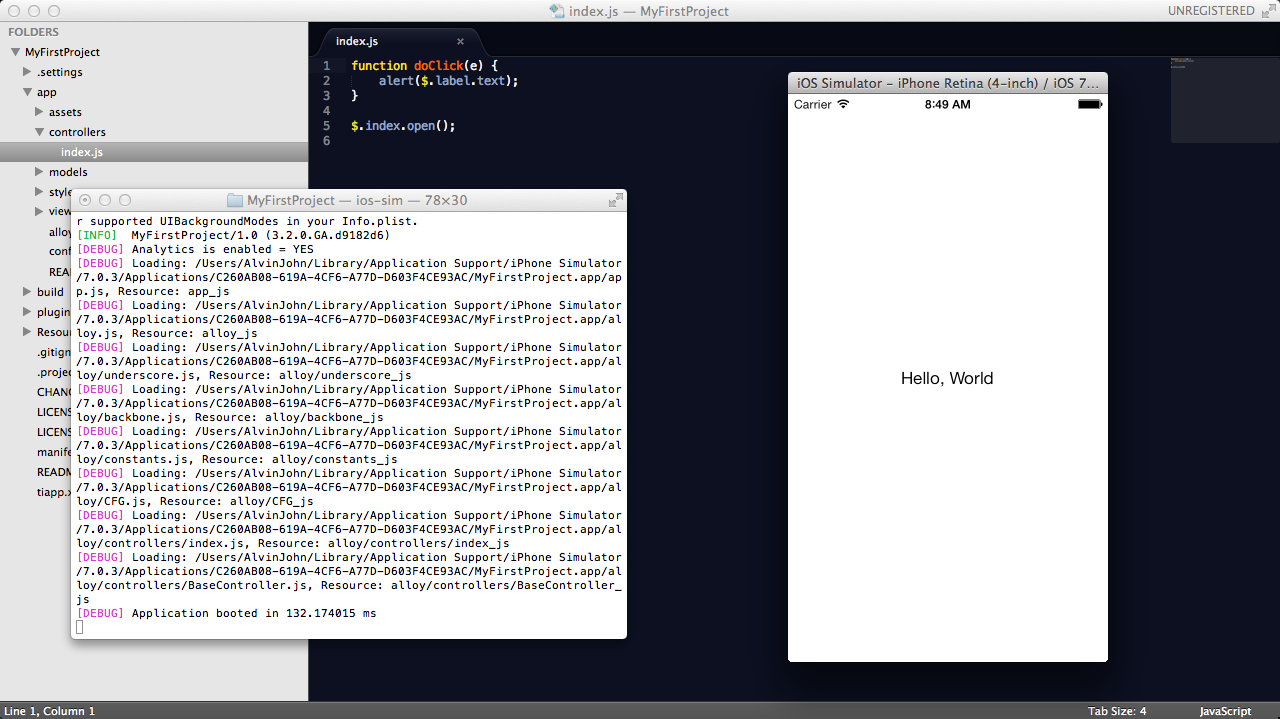The width and height of the screenshot is (1280, 719).
Task: Click the UNREGISTERED label in the title bar
Action: coord(1211,11)
